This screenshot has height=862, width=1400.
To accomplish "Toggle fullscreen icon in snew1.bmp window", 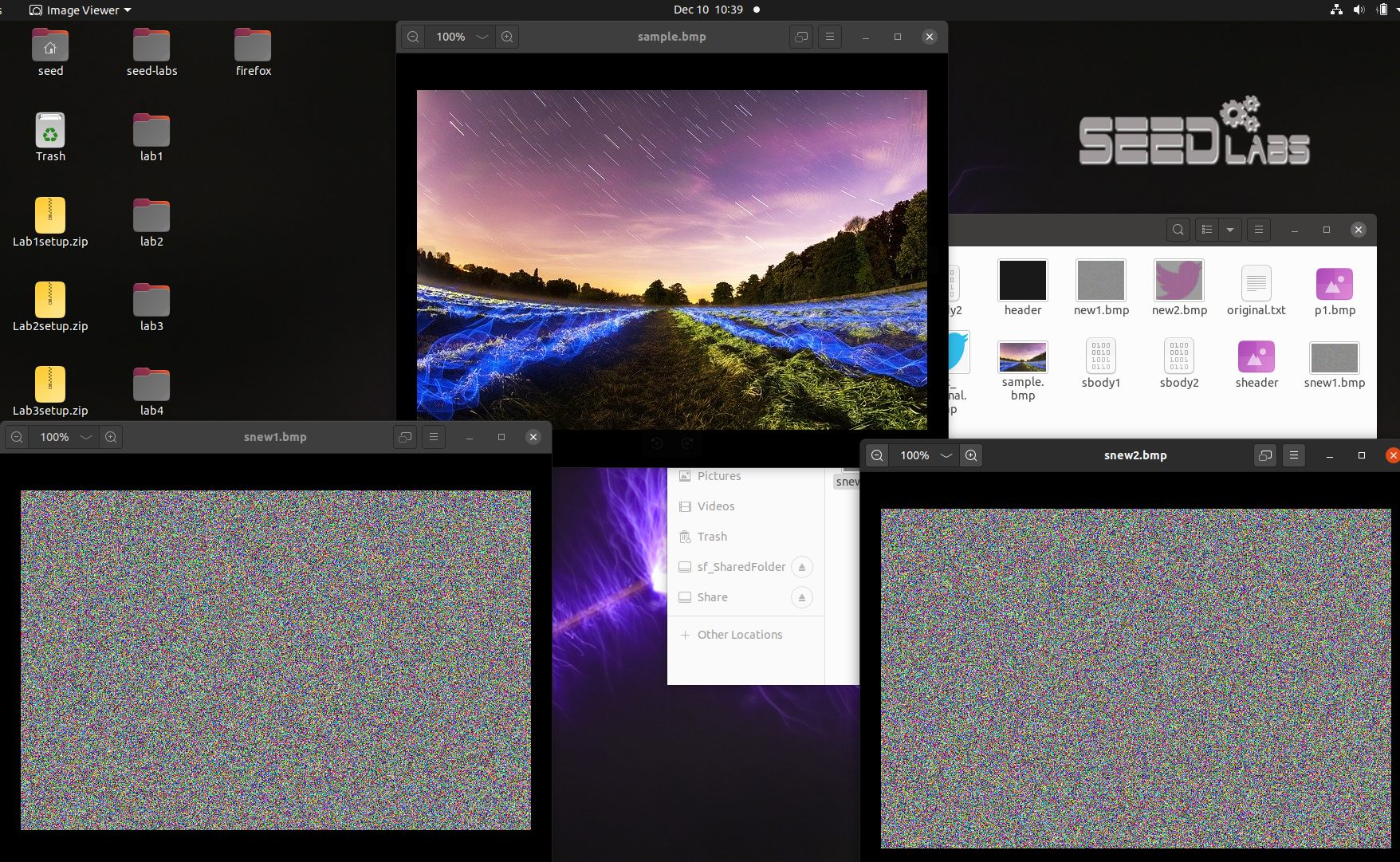I will click(x=405, y=437).
